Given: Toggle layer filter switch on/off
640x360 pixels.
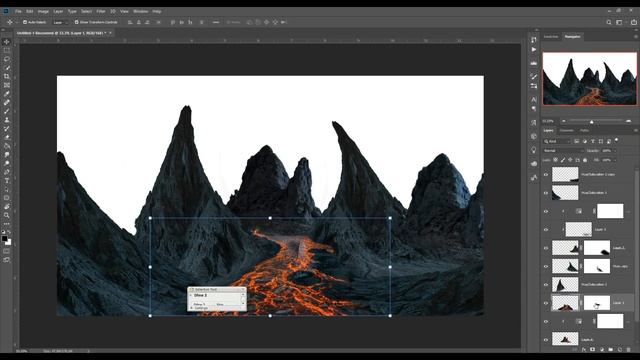Looking at the screenshot, I should [617, 140].
